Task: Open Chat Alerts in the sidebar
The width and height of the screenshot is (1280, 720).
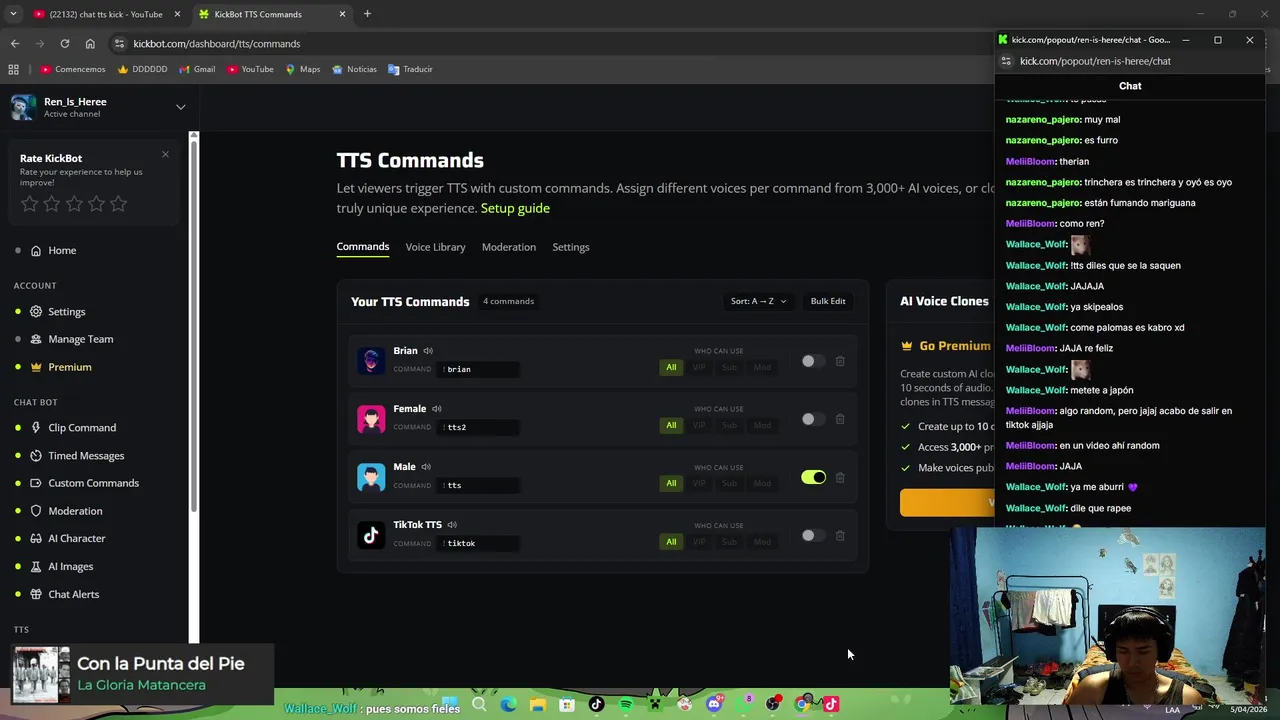Action: coord(74,594)
